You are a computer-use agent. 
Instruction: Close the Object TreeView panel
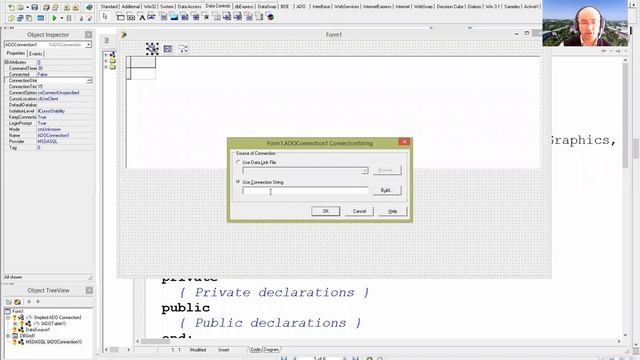[x=89, y=290]
